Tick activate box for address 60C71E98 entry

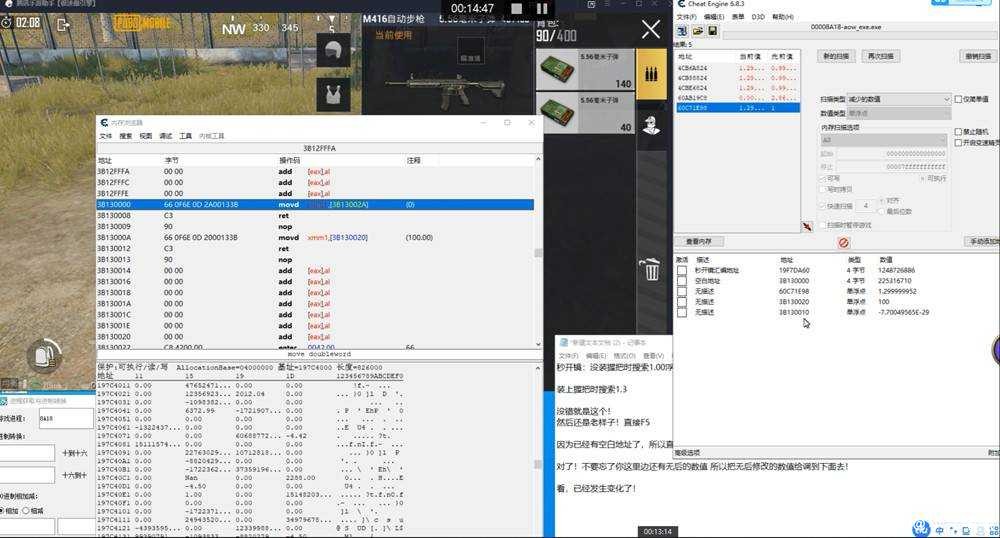(682, 291)
